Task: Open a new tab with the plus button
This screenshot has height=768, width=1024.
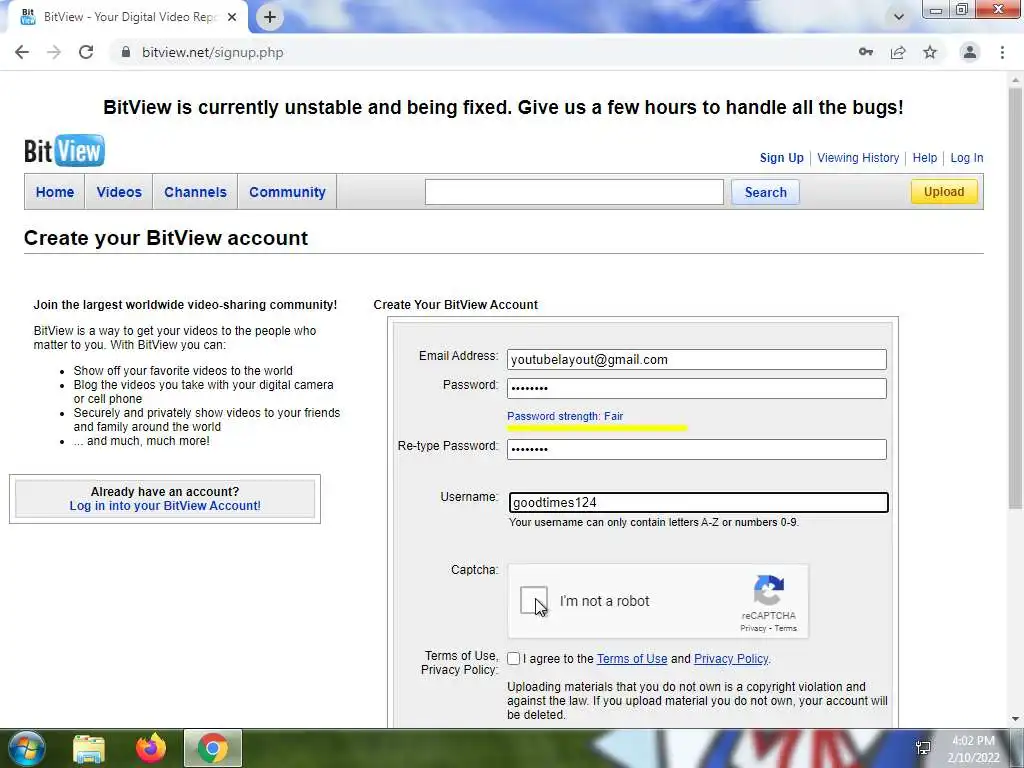Action: click(x=270, y=17)
